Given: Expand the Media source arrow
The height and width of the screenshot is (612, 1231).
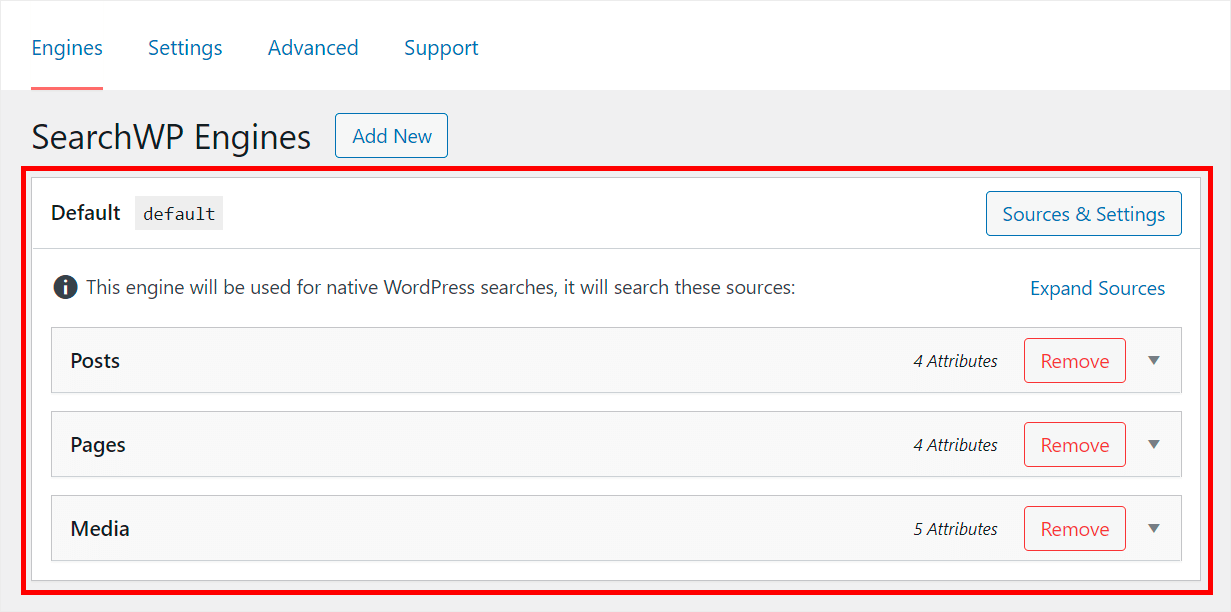Looking at the screenshot, I should 1154,529.
